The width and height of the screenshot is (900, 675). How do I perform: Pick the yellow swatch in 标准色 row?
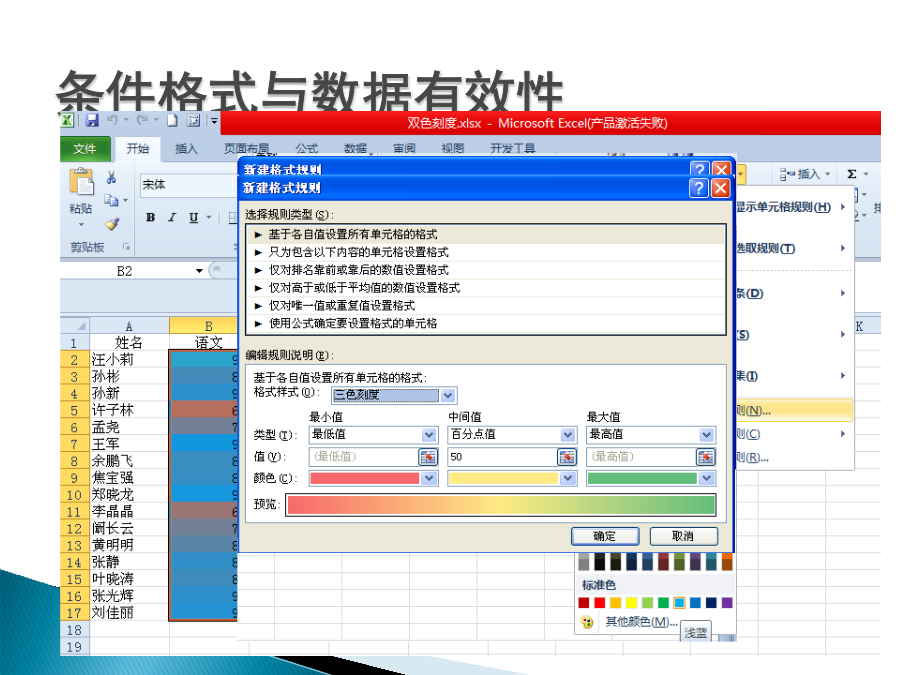click(x=632, y=603)
